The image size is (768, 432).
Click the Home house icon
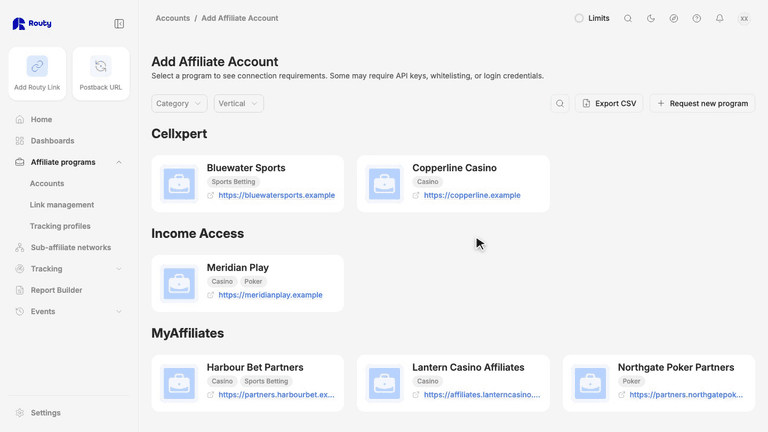(x=20, y=120)
